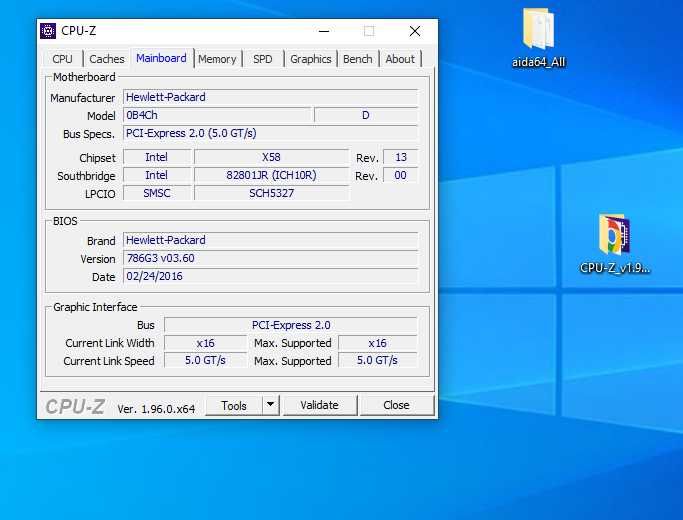
Task: Click Southbridge Rev. value 00
Action: click(x=401, y=175)
